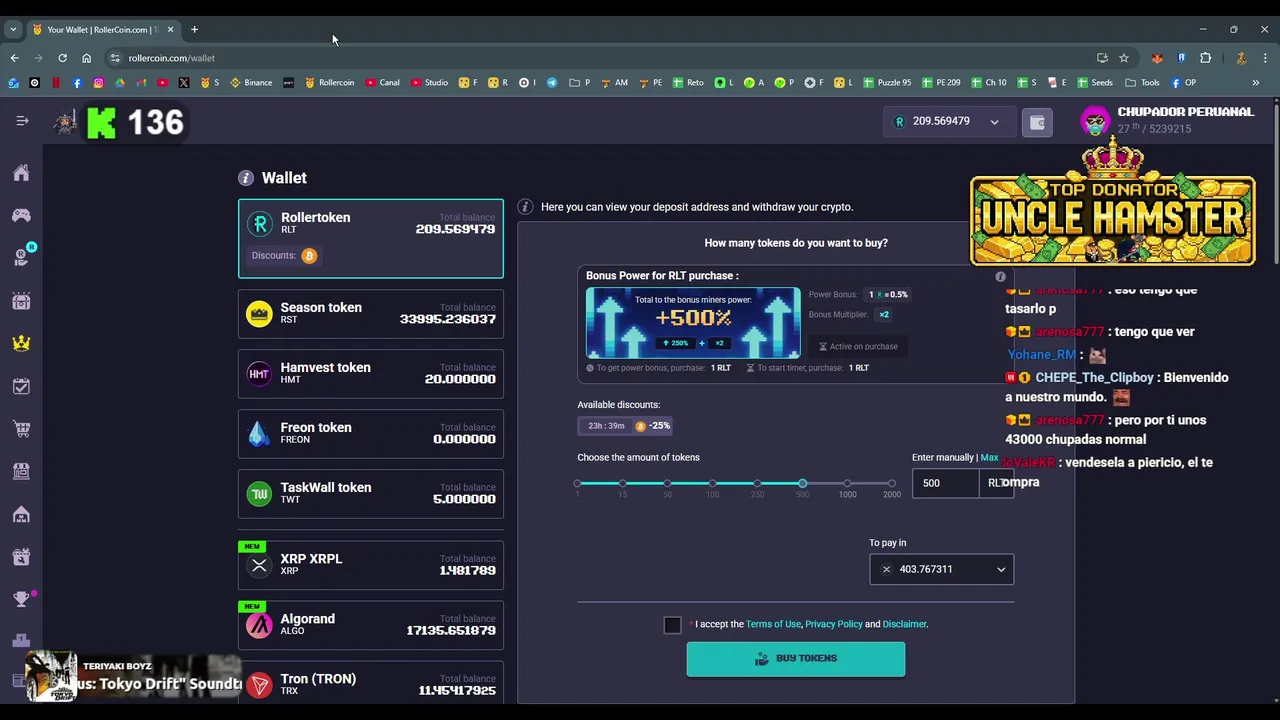Open the Studio bookmark
Viewport: 1280px width, 720px height.
pos(428,83)
